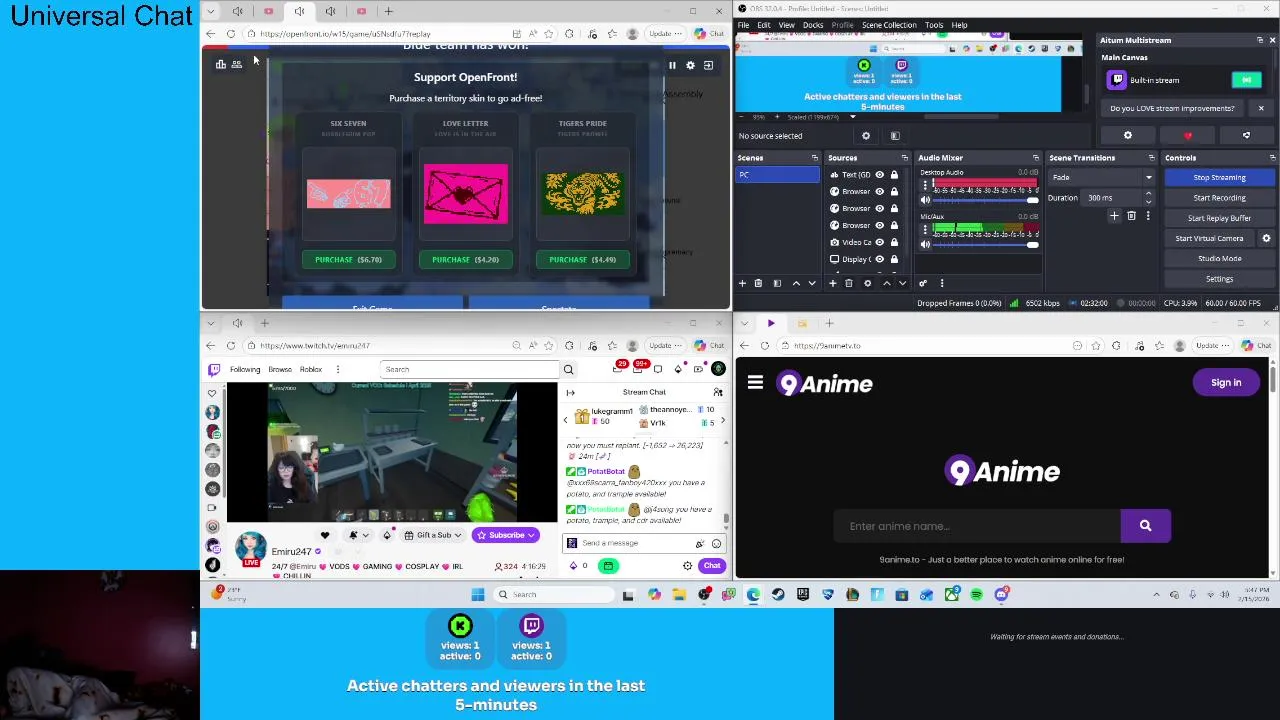Toggle the Built-in stream switch in Aitum Multistream
This screenshot has width=1280, height=720.
(1246, 80)
